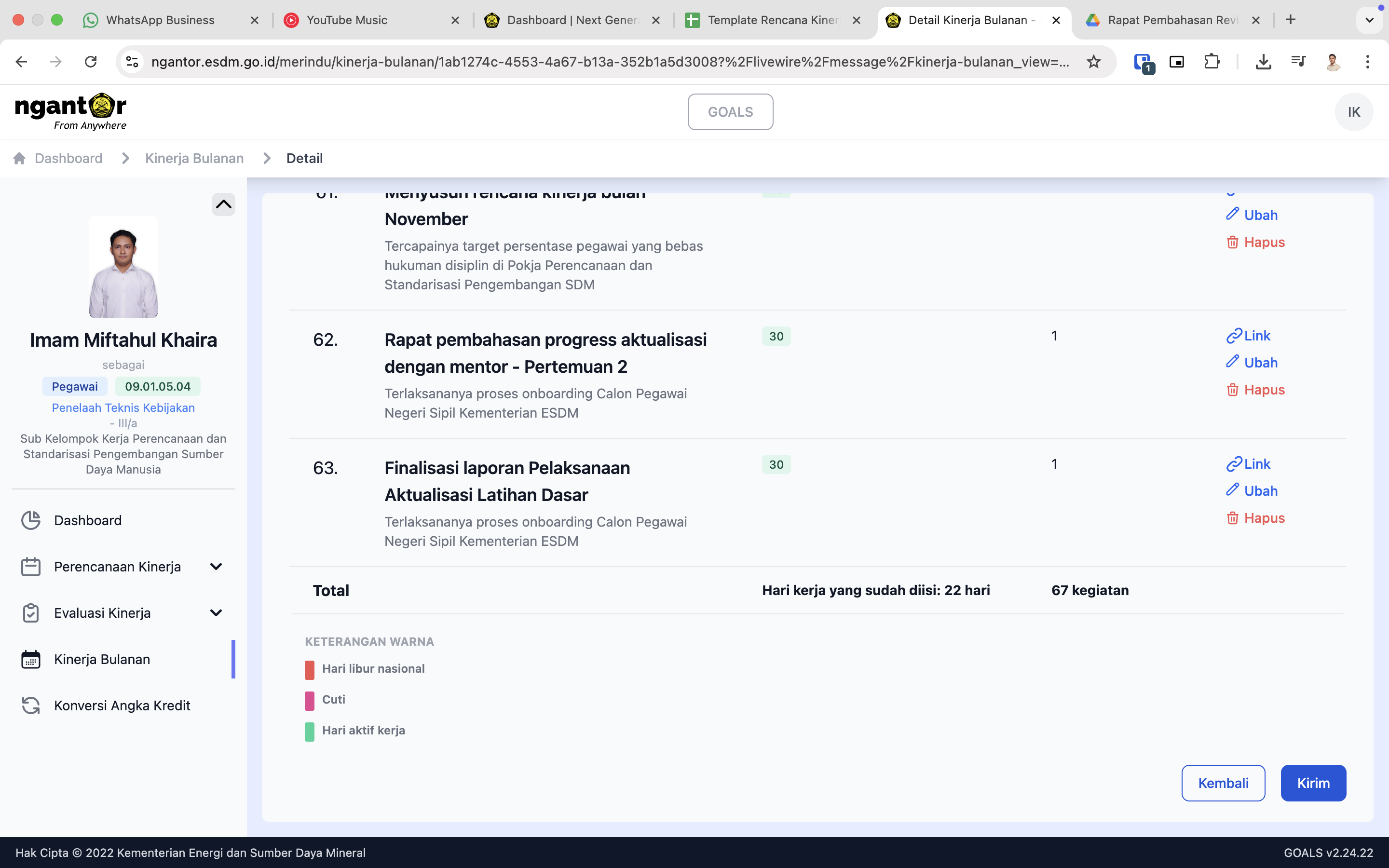1389x868 pixels.
Task: Switch to Template Rencana Kinerja tab
Action: (772, 20)
